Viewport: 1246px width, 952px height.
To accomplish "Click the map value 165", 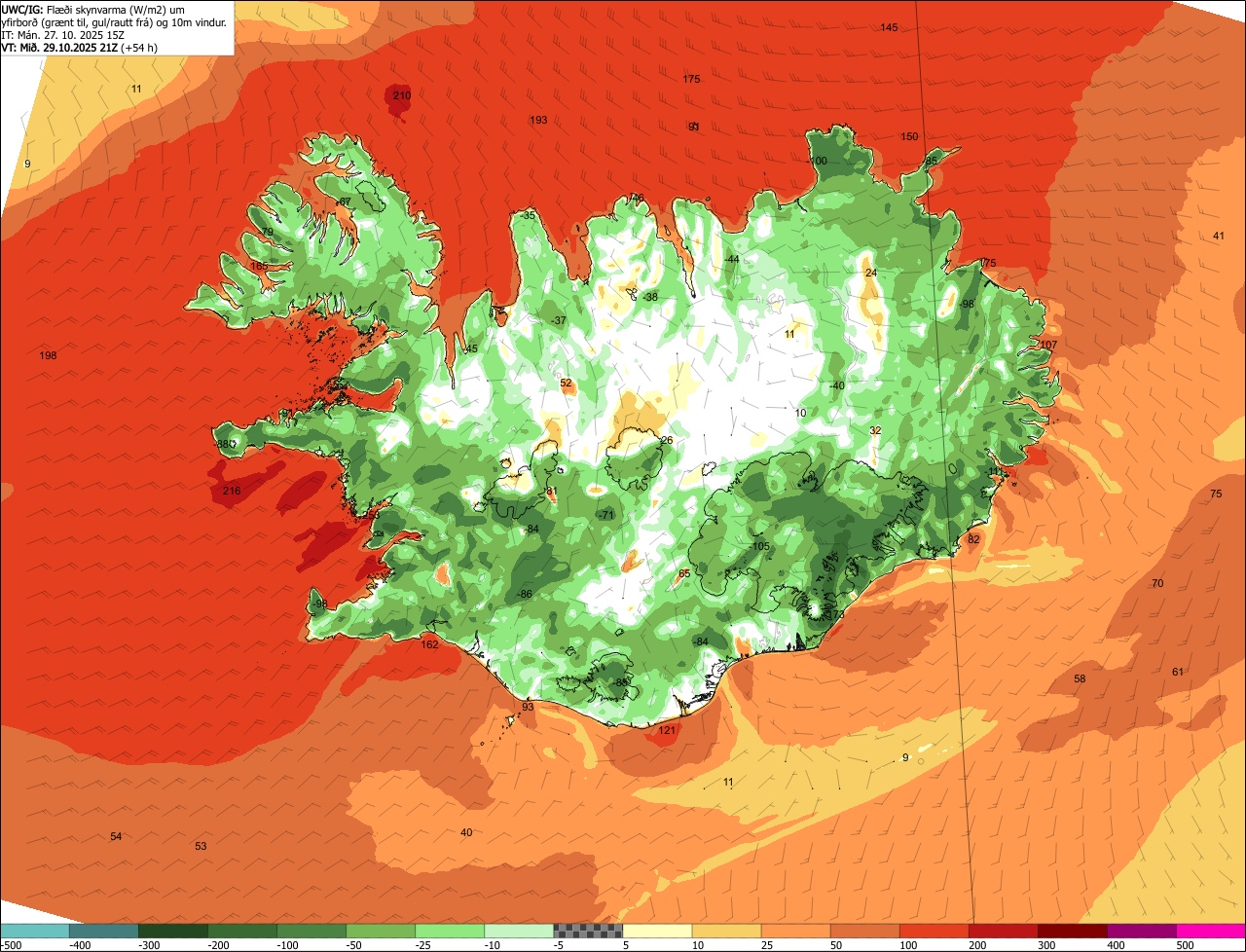I will (x=259, y=266).
